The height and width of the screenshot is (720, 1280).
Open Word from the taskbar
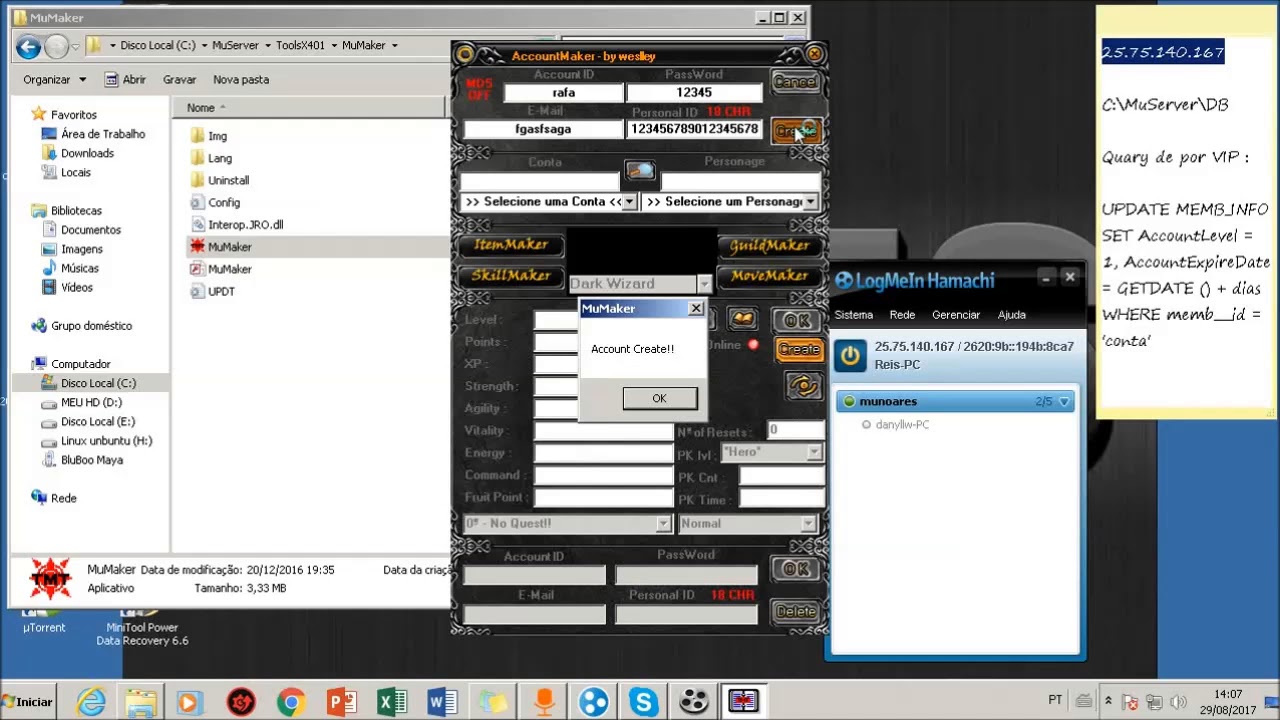[x=442, y=703]
